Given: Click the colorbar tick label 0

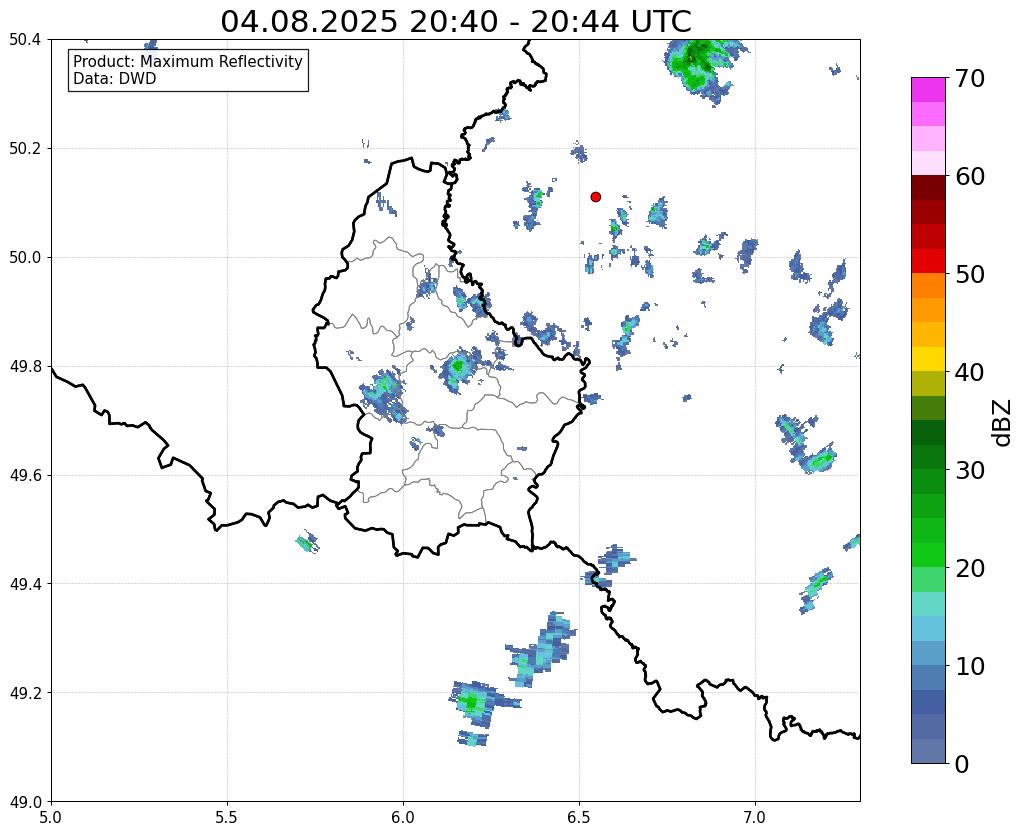Looking at the screenshot, I should click(962, 764).
